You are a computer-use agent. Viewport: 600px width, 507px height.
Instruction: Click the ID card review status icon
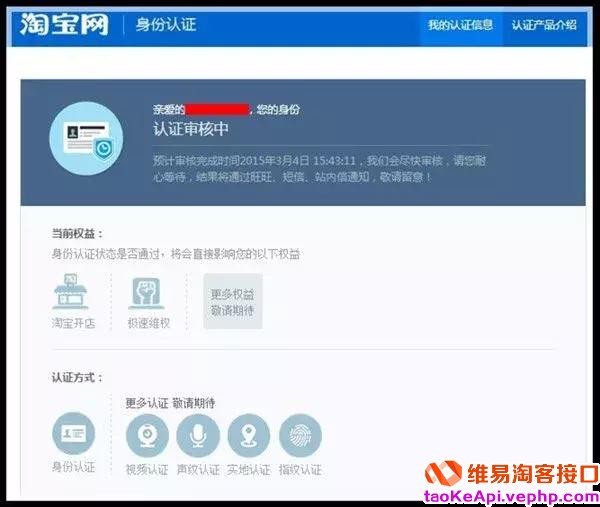[86, 139]
